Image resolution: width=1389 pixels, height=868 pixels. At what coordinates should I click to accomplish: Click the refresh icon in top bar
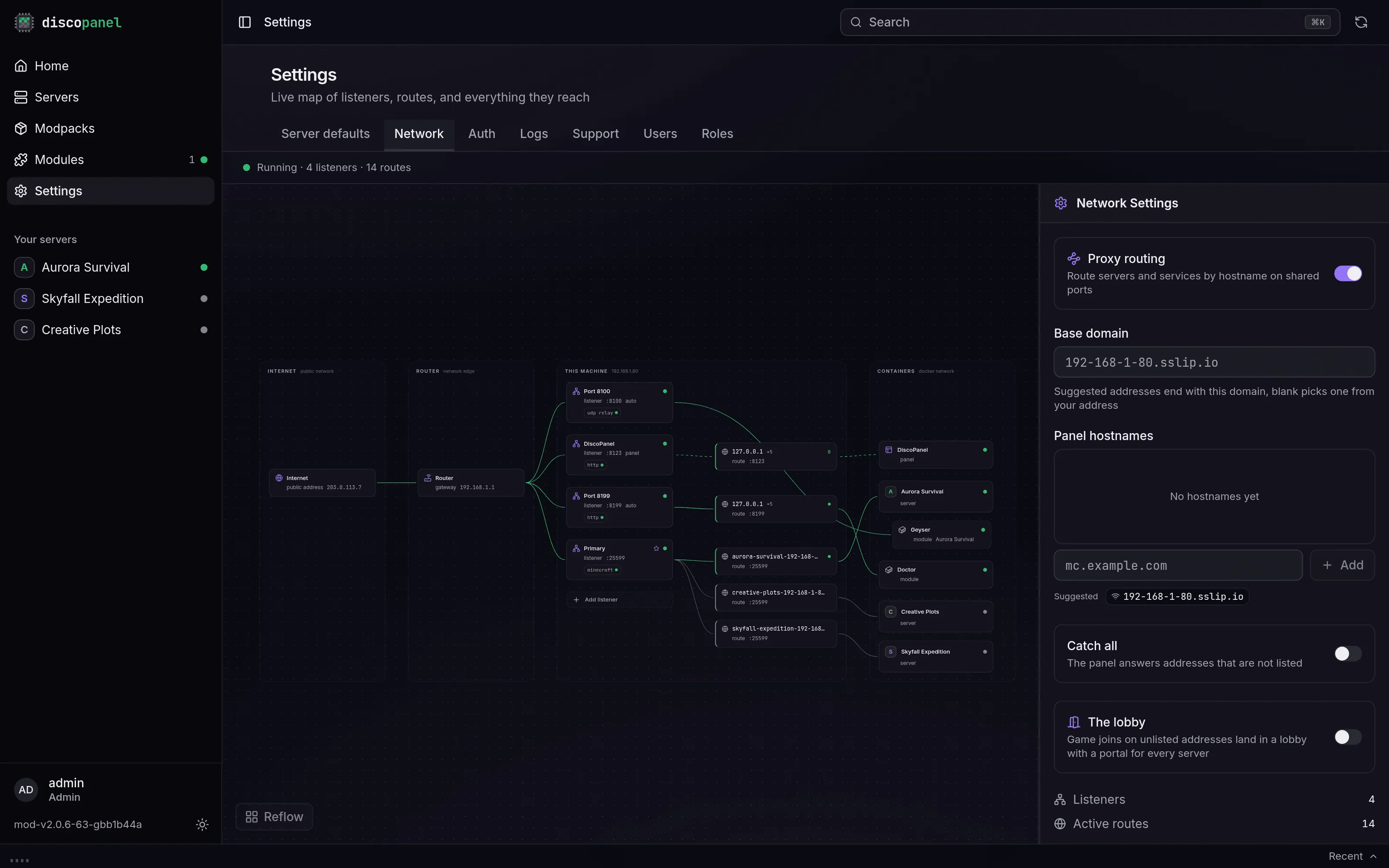coord(1361,23)
